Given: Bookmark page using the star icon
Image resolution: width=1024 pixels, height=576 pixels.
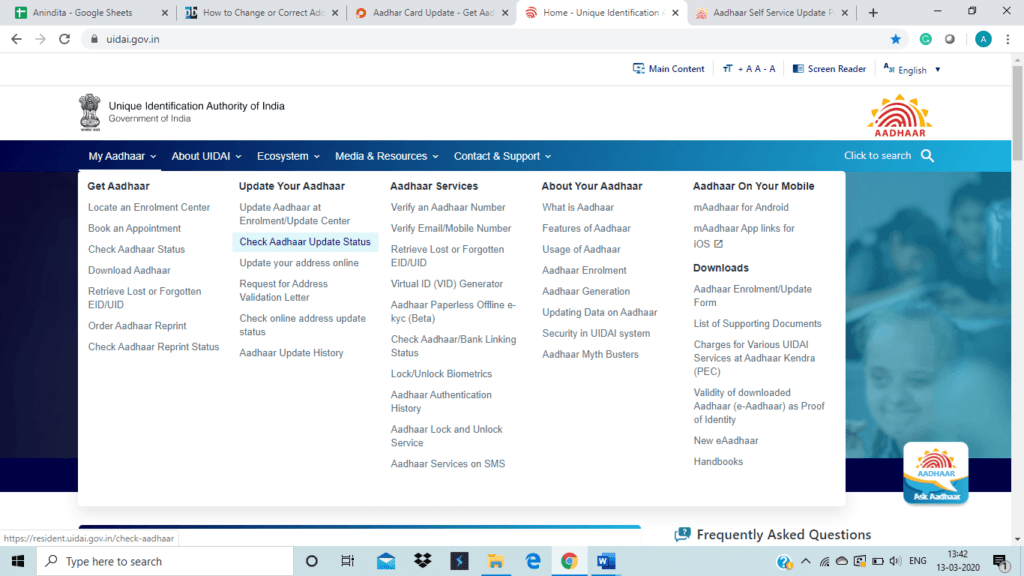Looking at the screenshot, I should [x=896, y=39].
